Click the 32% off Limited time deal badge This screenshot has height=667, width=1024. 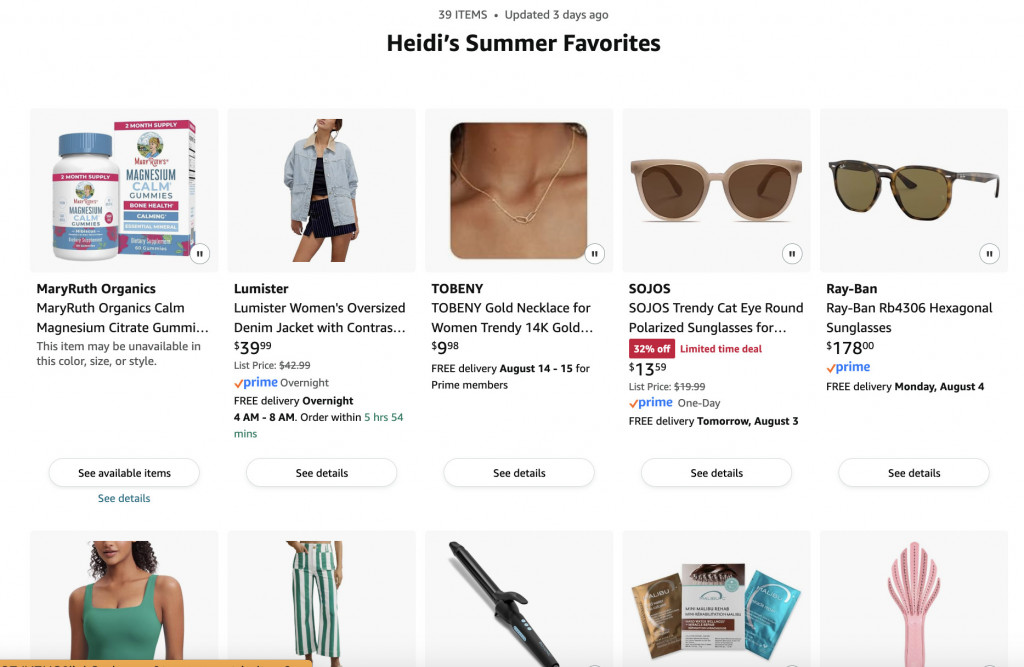[696, 349]
